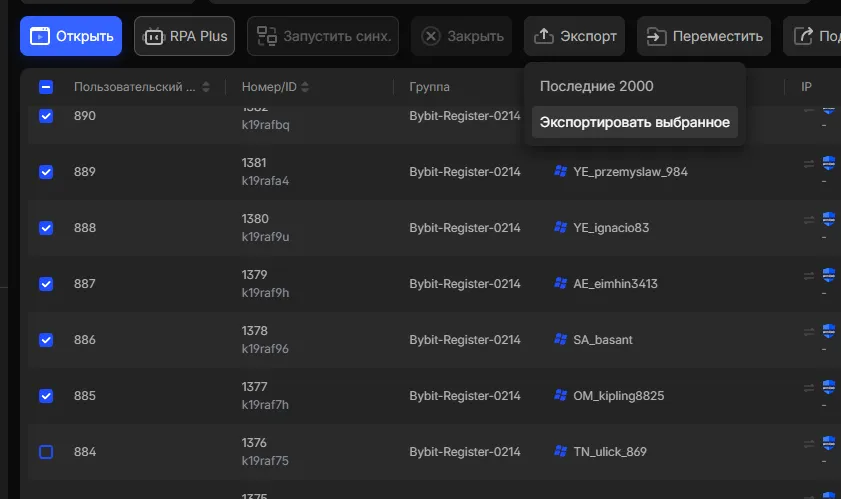The height and width of the screenshot is (499, 841).
Task: Click the Переместить button
Action: pyautogui.click(x=704, y=36)
